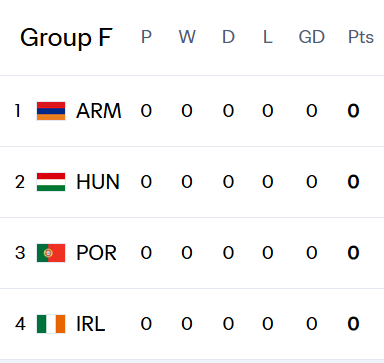The height and width of the screenshot is (363, 384).
Task: Click Armenia's bold points value
Action: (x=353, y=111)
